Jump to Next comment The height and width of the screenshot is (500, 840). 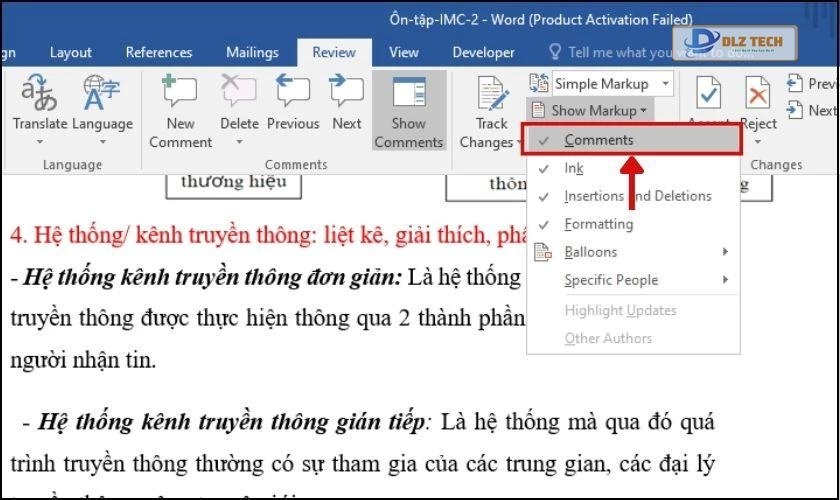click(x=347, y=96)
